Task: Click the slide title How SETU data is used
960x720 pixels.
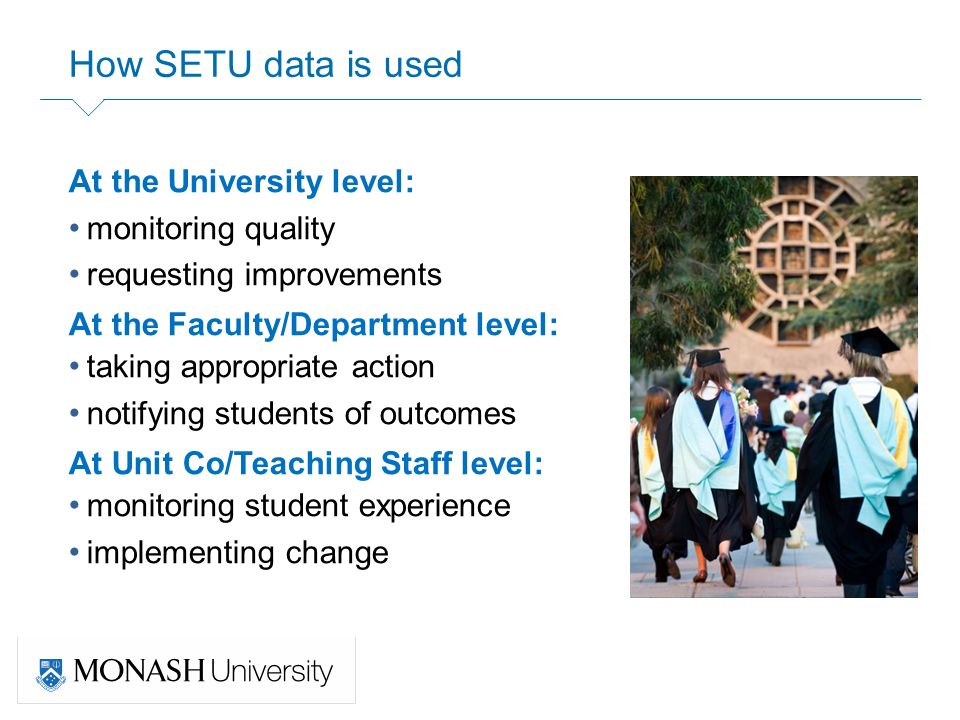Action: (x=265, y=64)
